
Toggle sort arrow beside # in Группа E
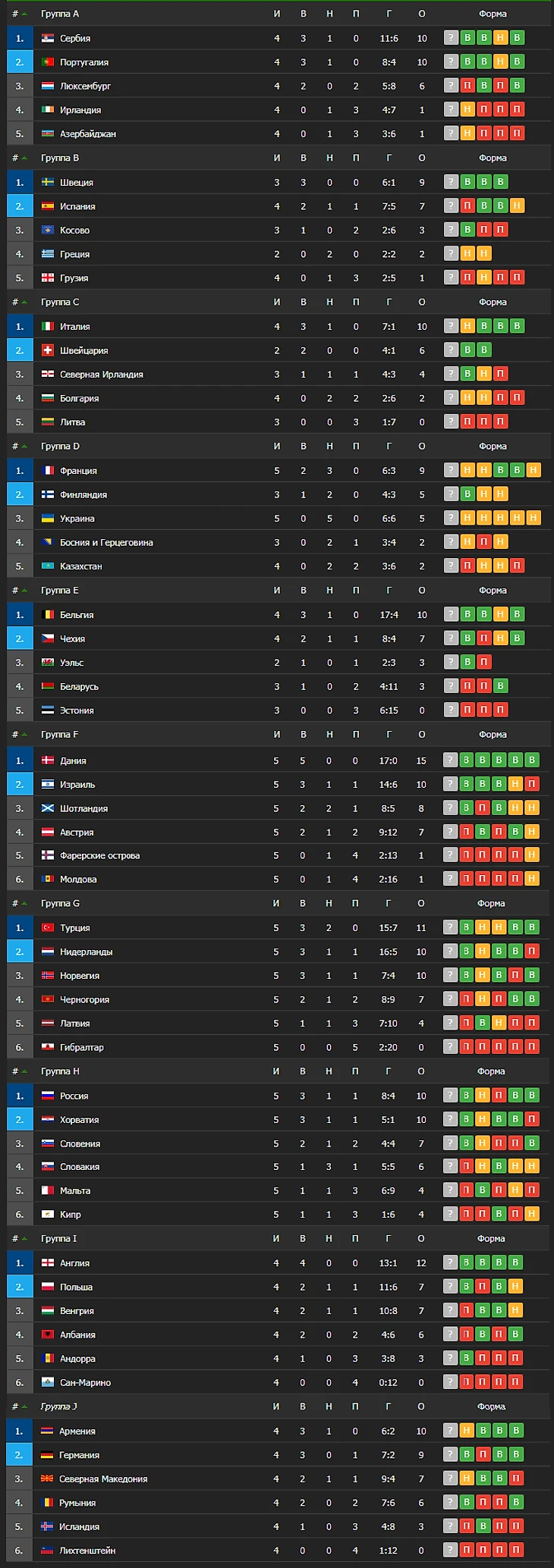point(24,591)
